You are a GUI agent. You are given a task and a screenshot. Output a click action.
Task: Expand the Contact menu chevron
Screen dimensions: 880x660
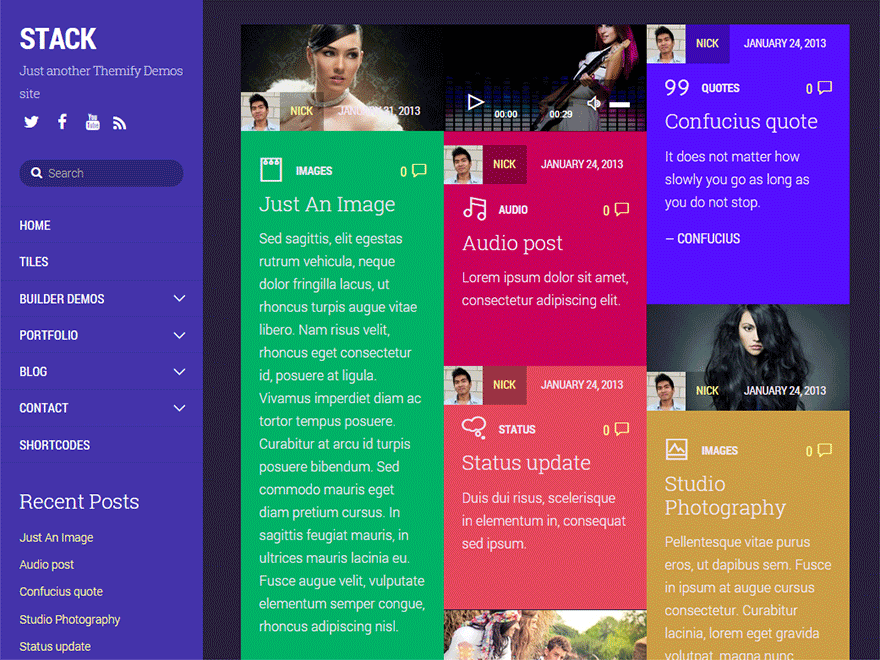(180, 408)
